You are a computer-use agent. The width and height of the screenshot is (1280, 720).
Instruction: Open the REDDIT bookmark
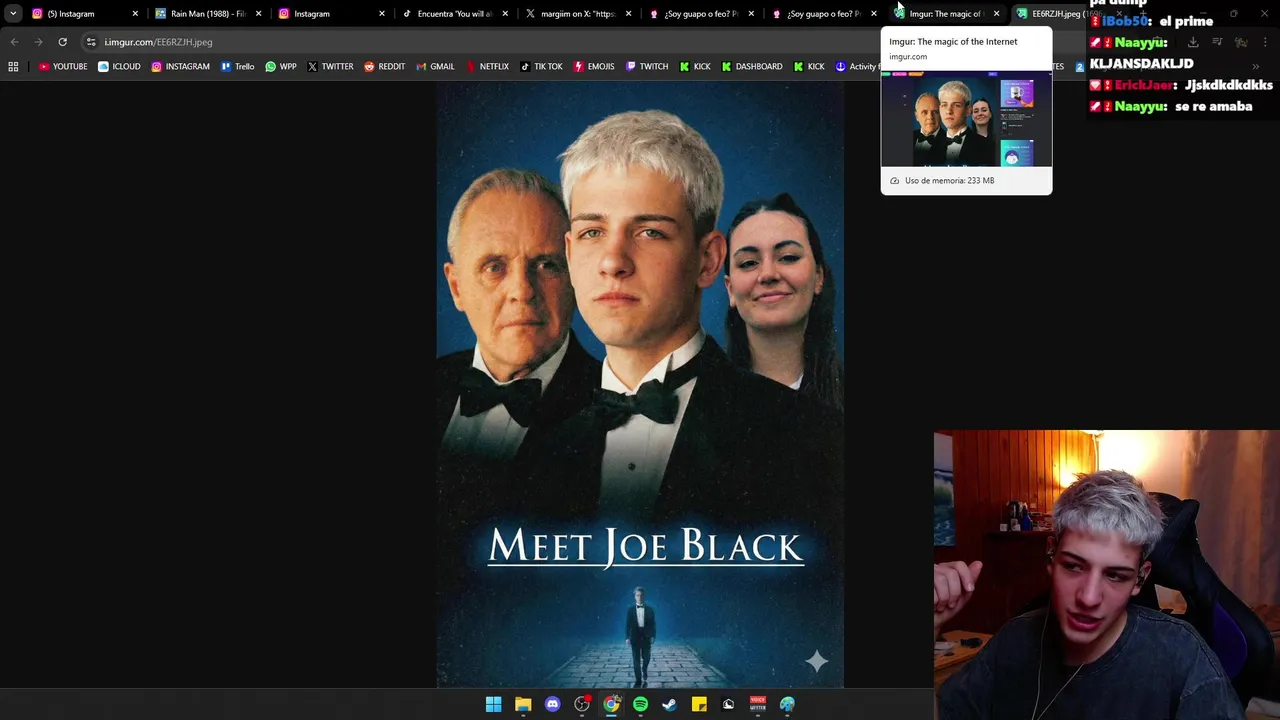[384, 66]
